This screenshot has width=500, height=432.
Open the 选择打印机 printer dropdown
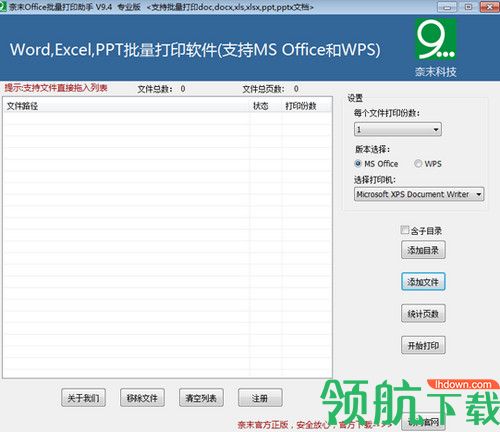(419, 194)
